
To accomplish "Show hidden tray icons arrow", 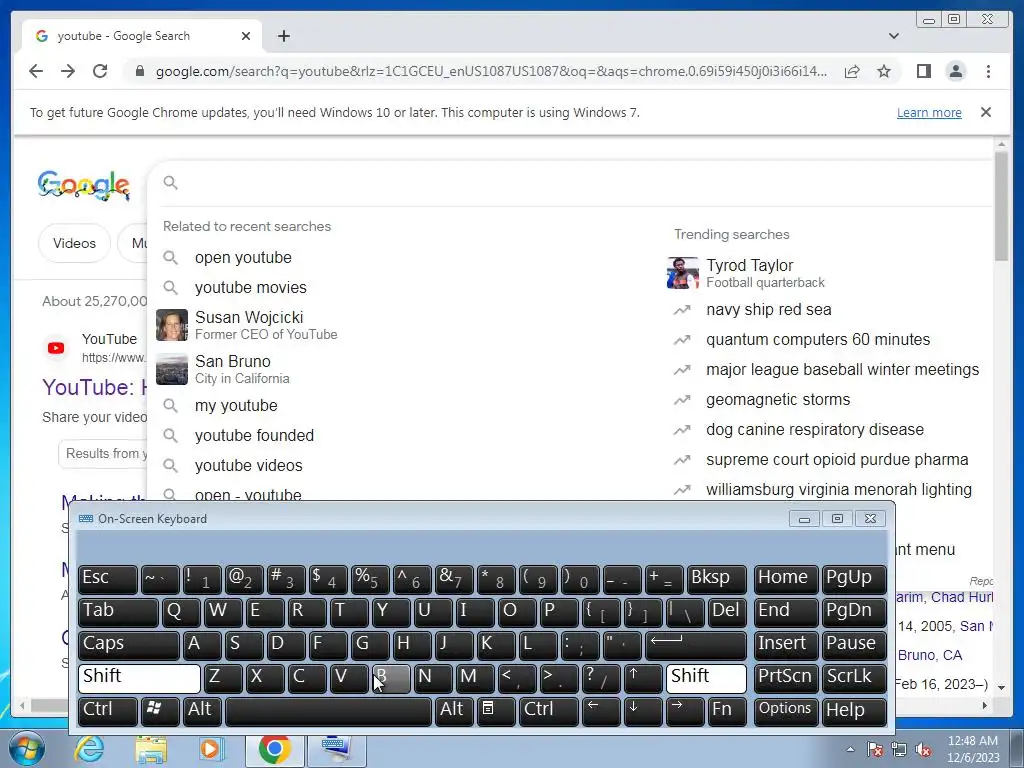I will 850,749.
